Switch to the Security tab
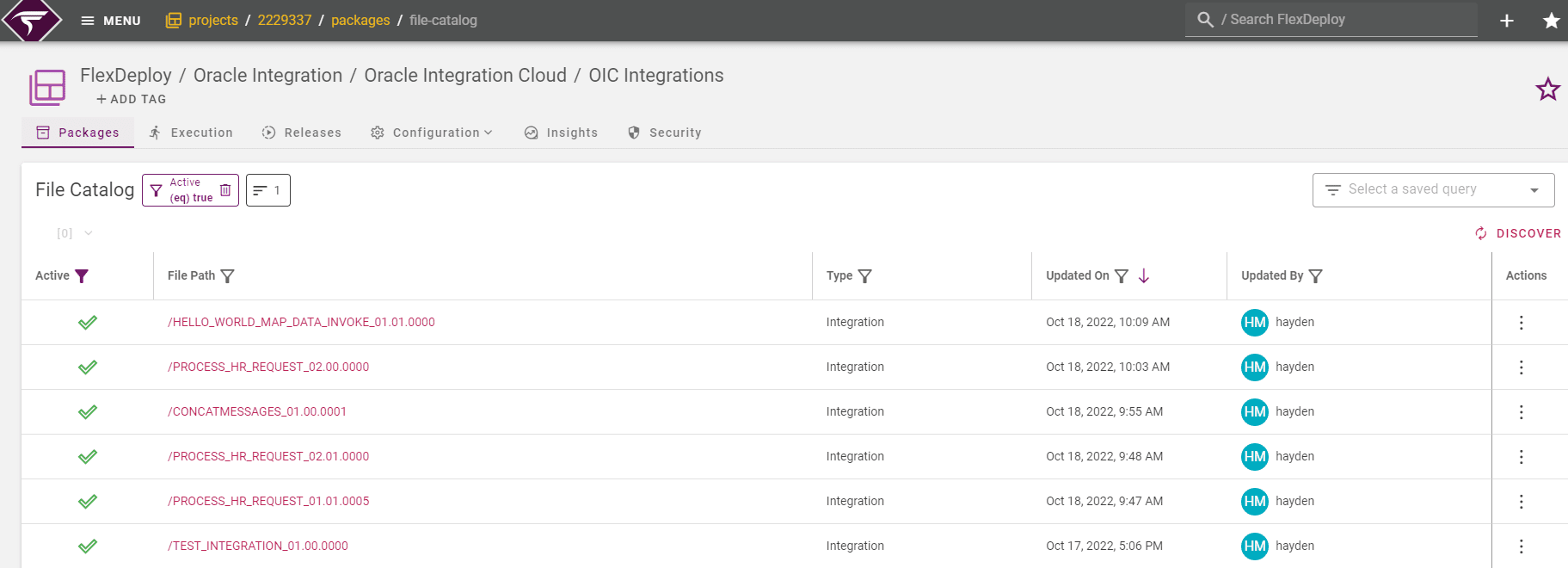The width and height of the screenshot is (1568, 568). (665, 133)
